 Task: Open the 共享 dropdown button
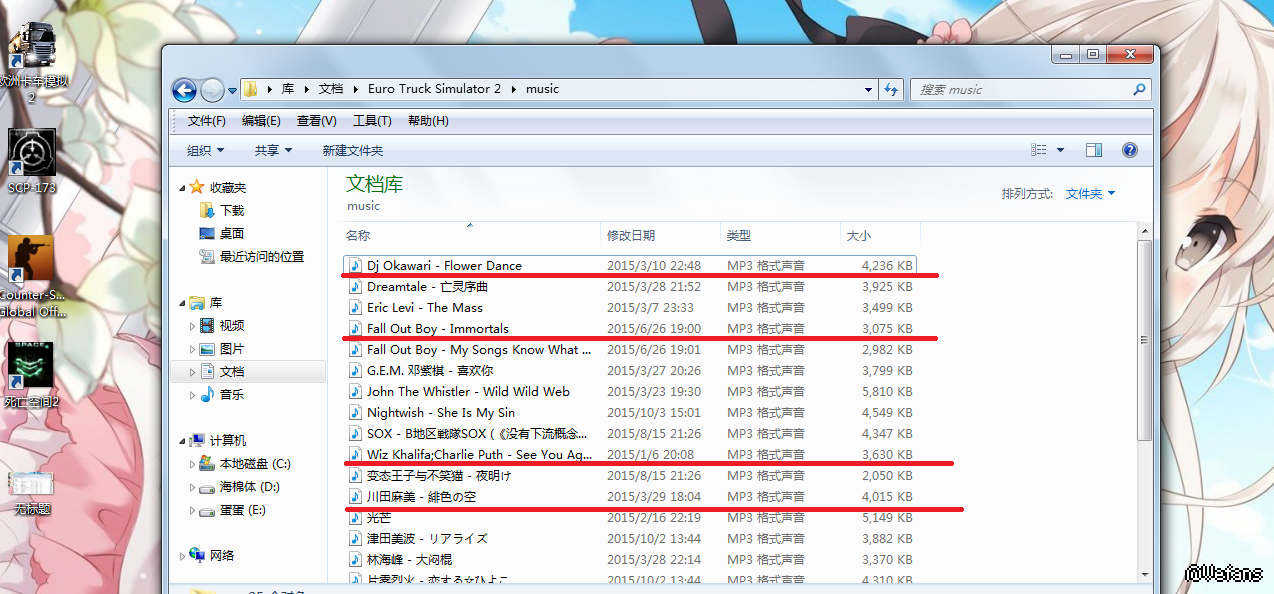point(273,150)
